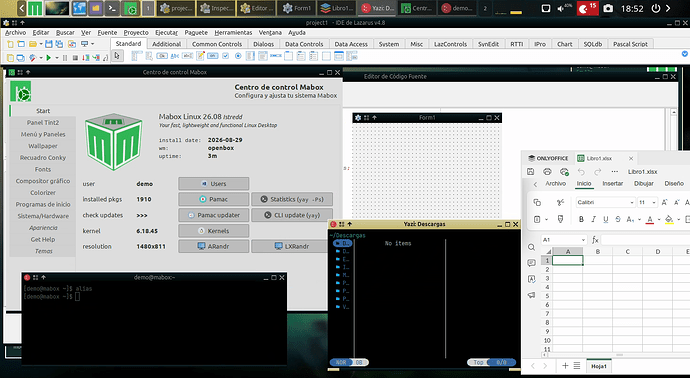The image size is (690, 378).
Task: Click the Undo arrow in ONLYOFFICE header
Action: pyautogui.click(x=581, y=172)
